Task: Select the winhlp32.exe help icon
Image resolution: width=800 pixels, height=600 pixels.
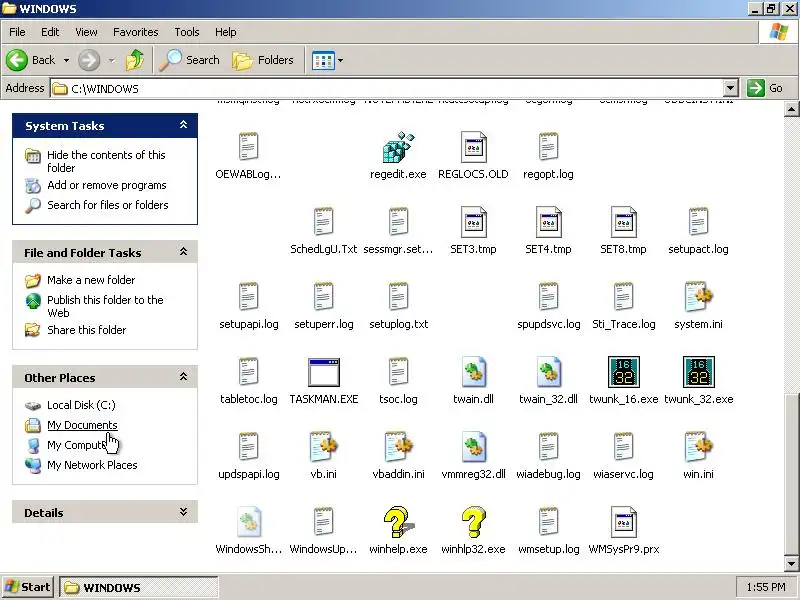Action: 473,522
